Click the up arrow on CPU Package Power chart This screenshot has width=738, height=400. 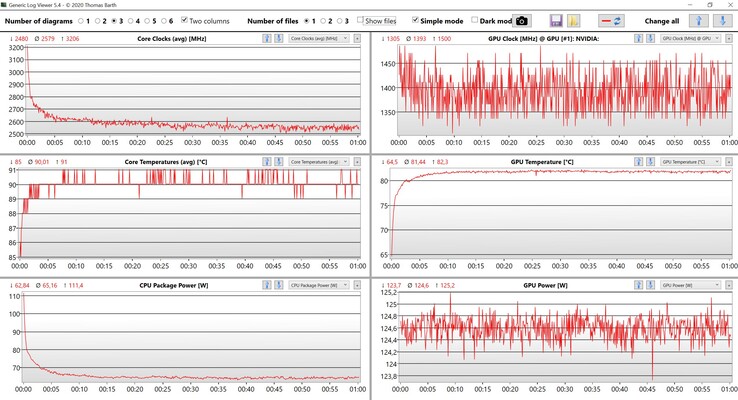point(267,285)
